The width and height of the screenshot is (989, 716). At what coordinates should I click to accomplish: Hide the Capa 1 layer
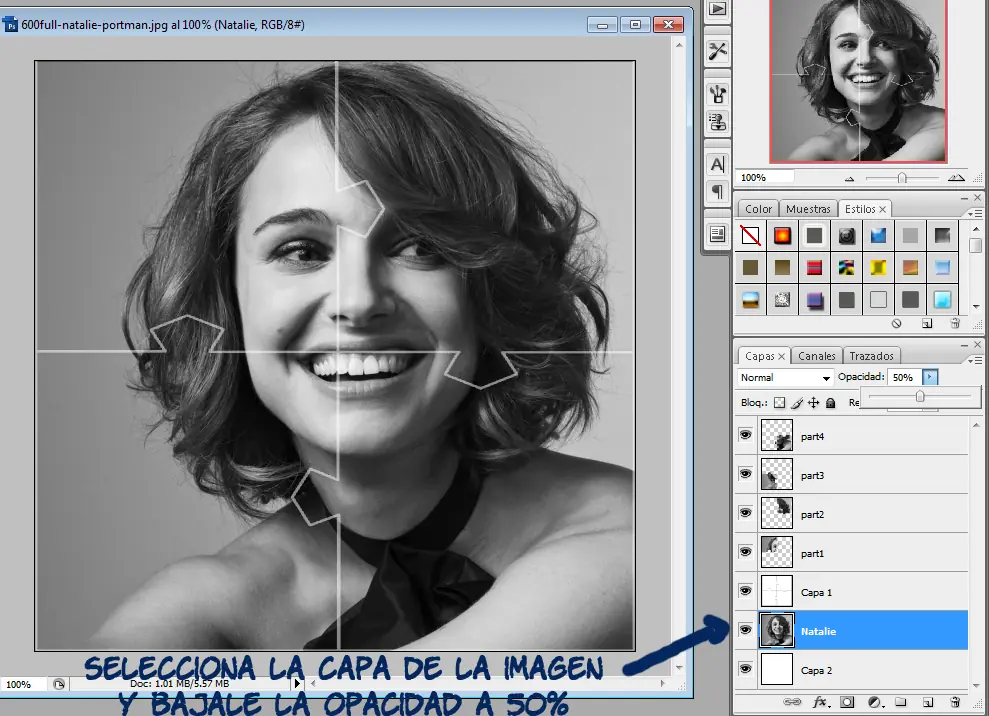tap(745, 591)
